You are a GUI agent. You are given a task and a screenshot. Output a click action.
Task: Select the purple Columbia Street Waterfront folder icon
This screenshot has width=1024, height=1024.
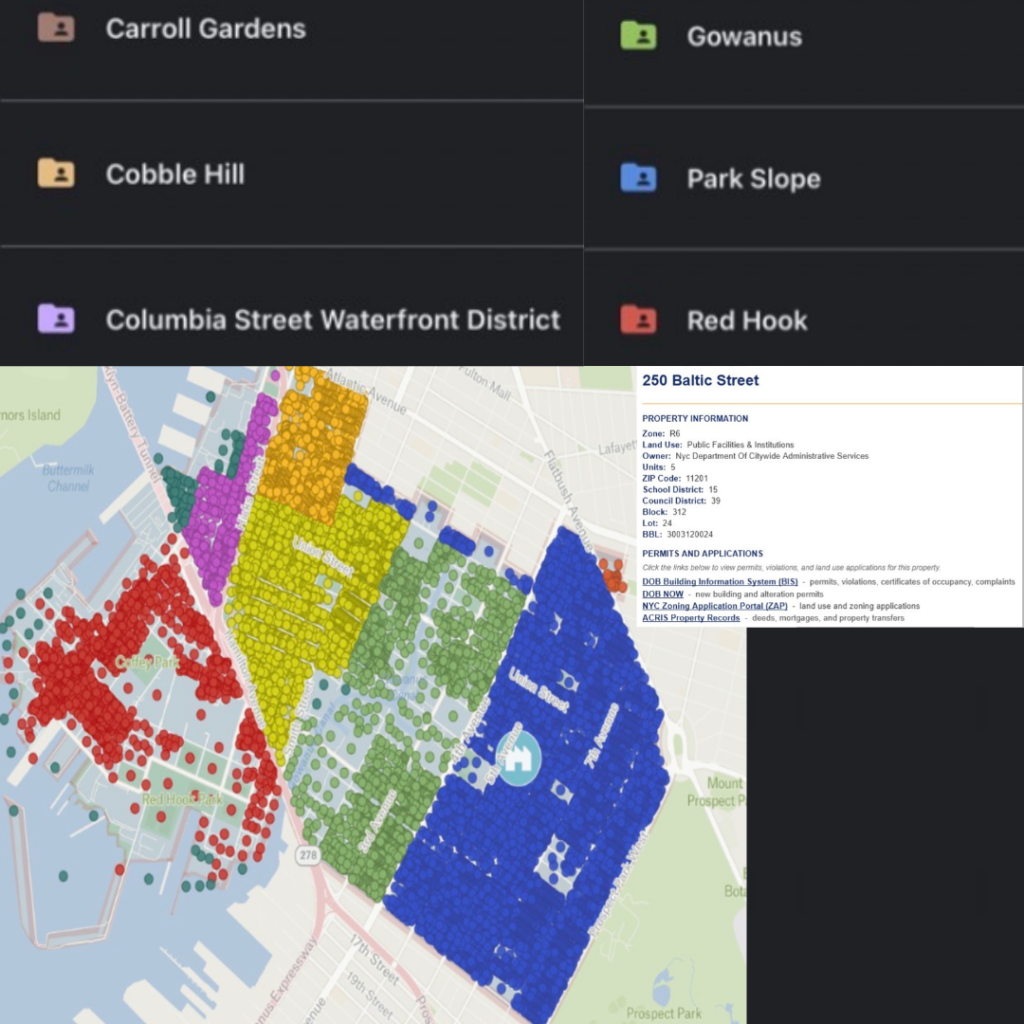pos(56,320)
